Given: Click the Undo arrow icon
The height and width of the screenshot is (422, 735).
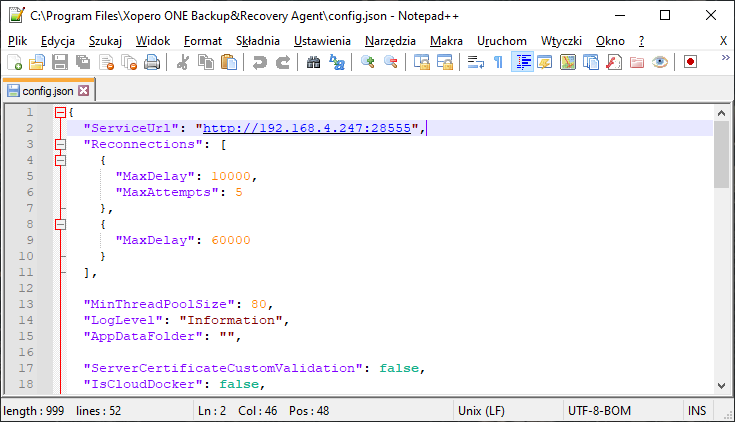Looking at the screenshot, I should (x=260, y=62).
